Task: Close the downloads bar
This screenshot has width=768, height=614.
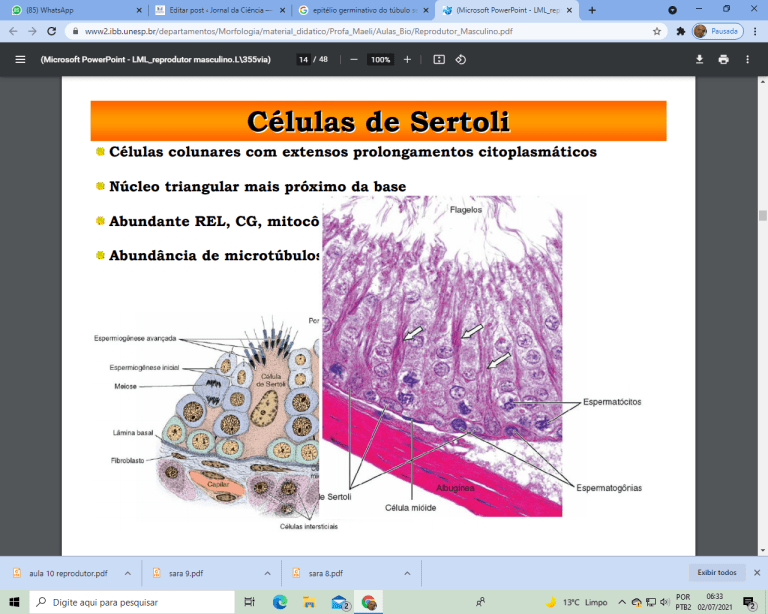Action: (x=757, y=572)
